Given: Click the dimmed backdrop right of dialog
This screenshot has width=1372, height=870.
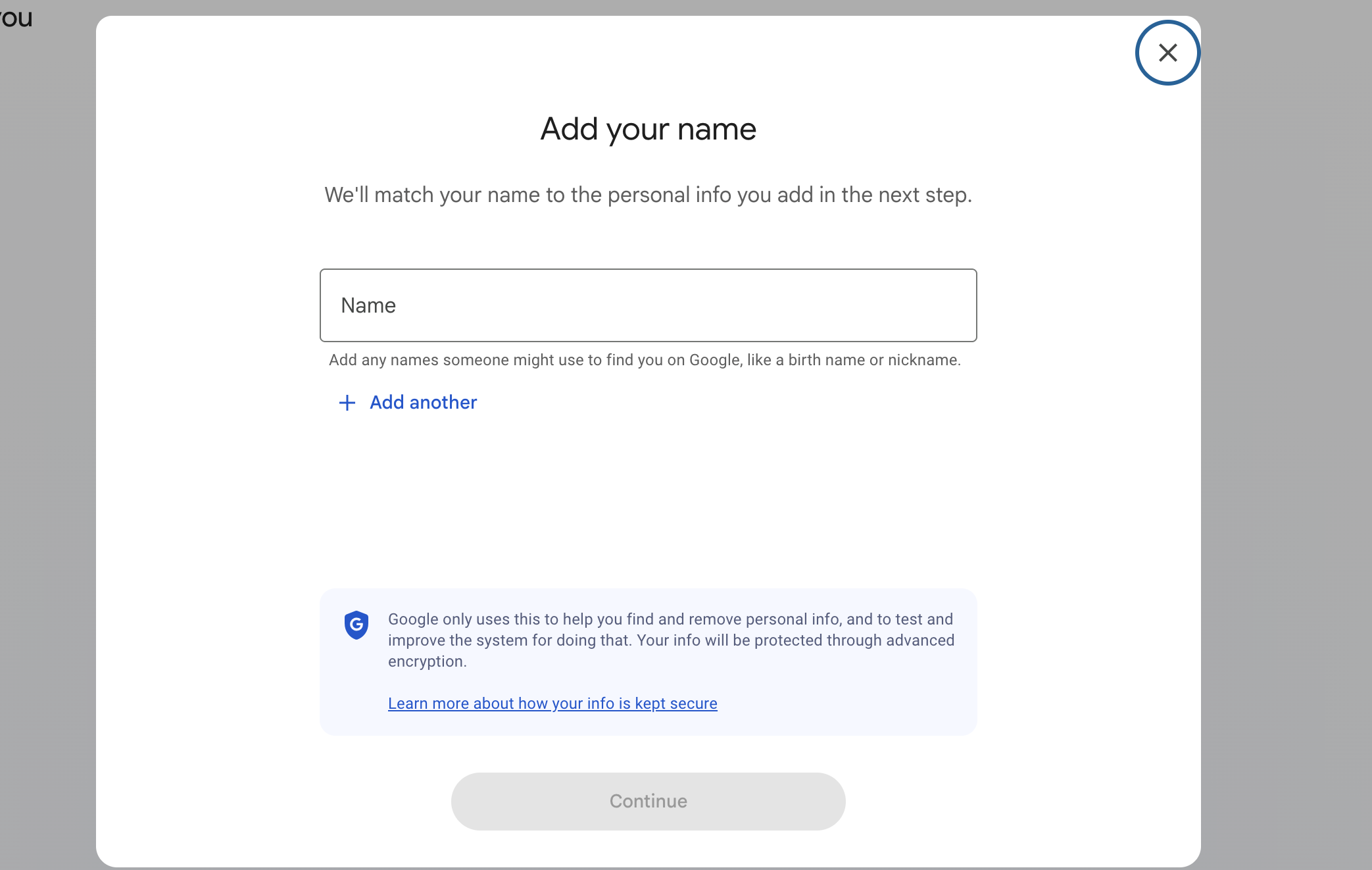Looking at the screenshot, I should tap(1286, 434).
